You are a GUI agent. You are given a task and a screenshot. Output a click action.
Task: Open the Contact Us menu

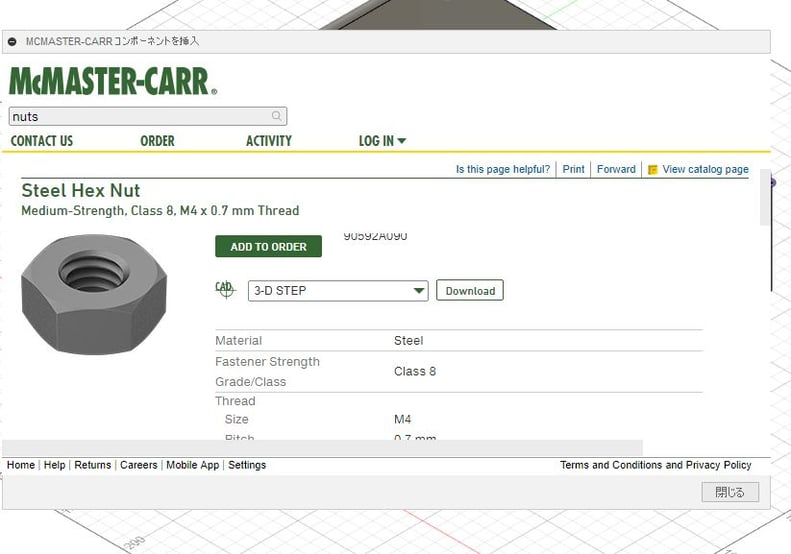tap(42, 141)
